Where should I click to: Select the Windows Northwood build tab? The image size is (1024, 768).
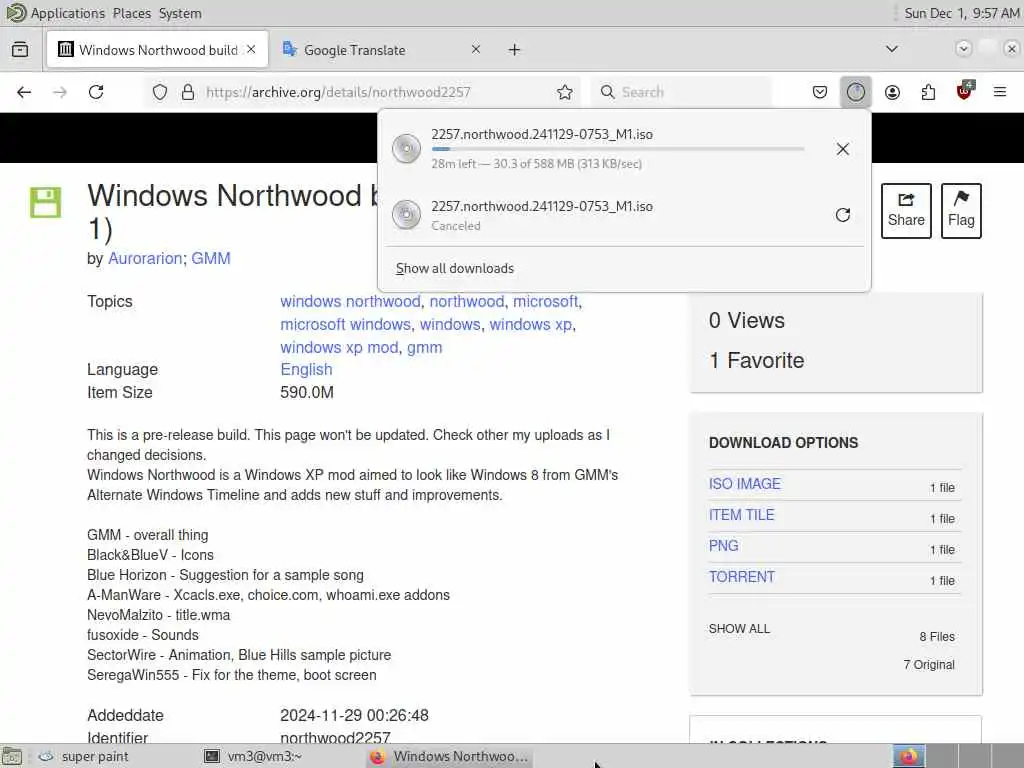coord(157,50)
